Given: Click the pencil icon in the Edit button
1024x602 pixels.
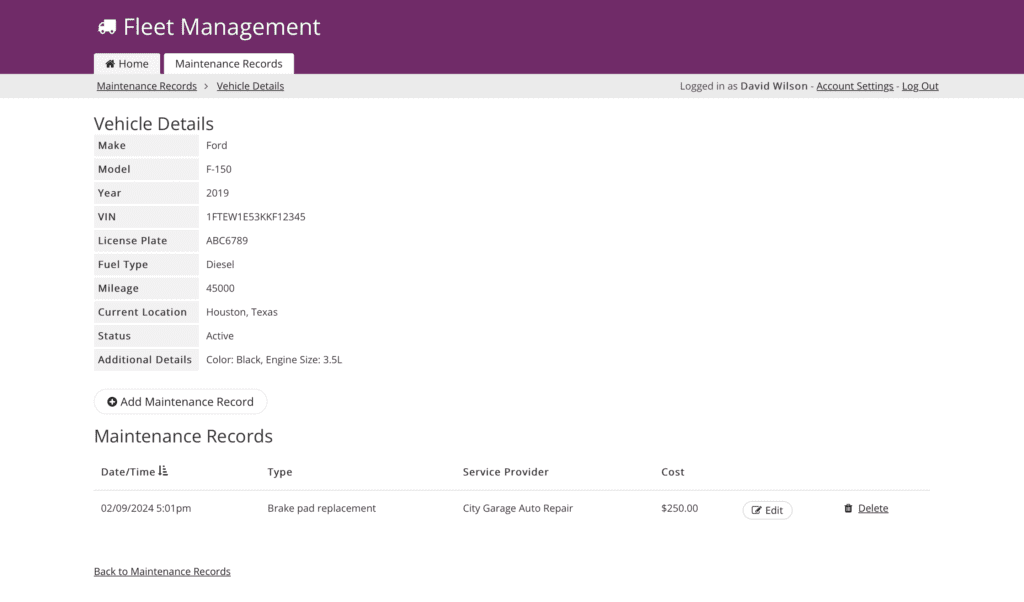Looking at the screenshot, I should (x=757, y=510).
